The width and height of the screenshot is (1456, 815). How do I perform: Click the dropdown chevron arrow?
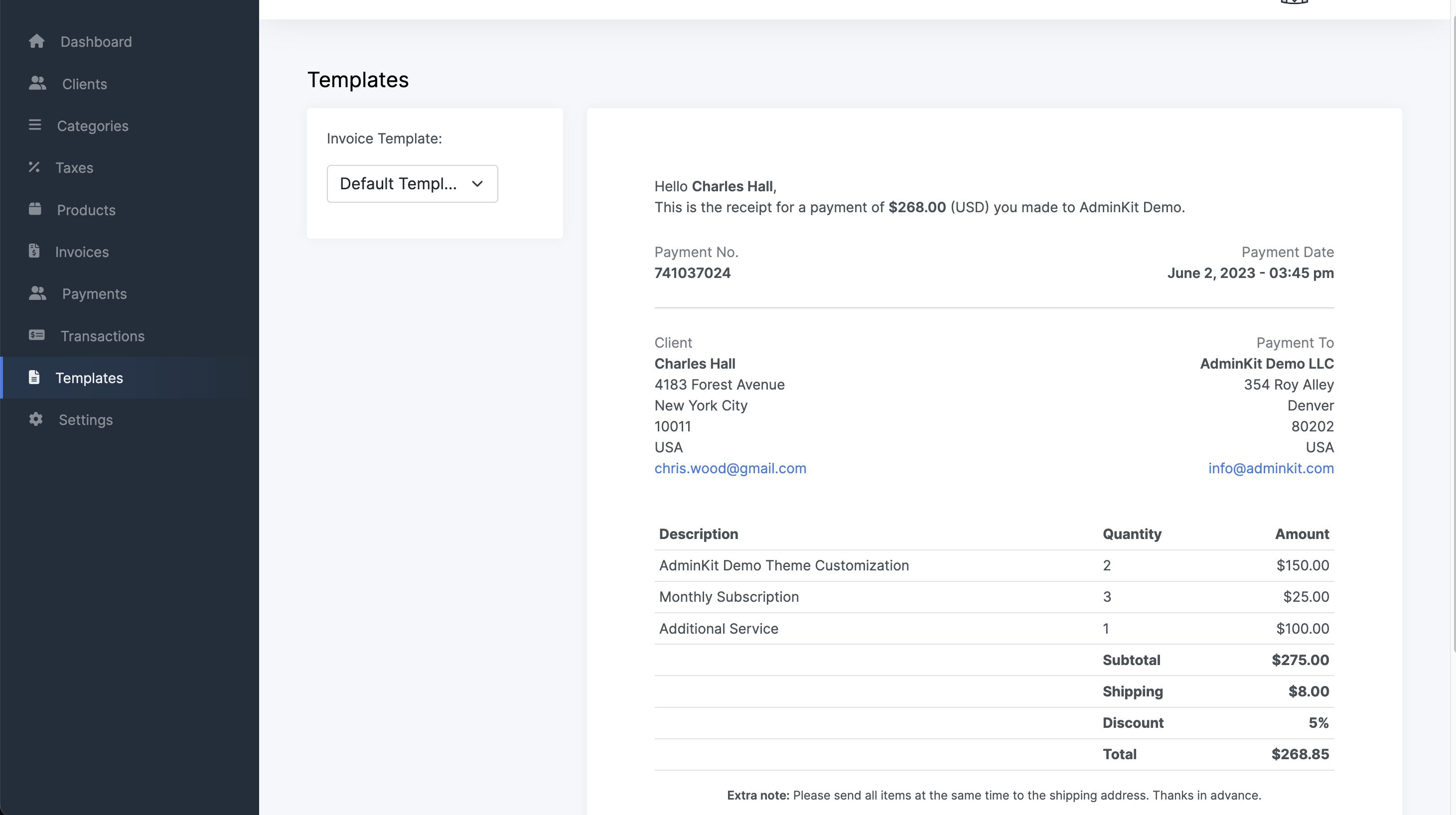click(477, 184)
